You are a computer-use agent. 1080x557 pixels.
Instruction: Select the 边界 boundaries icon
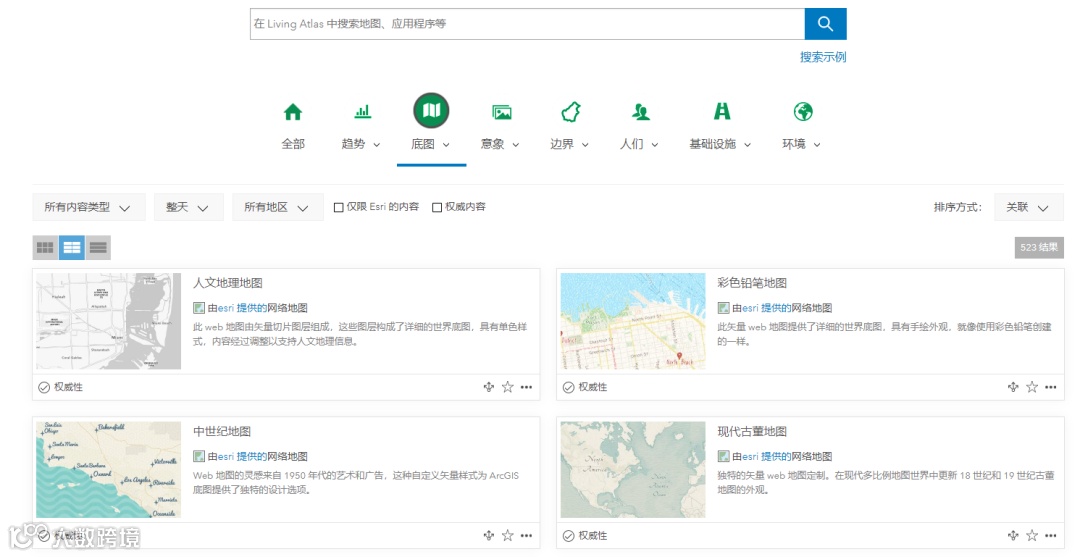(571, 112)
